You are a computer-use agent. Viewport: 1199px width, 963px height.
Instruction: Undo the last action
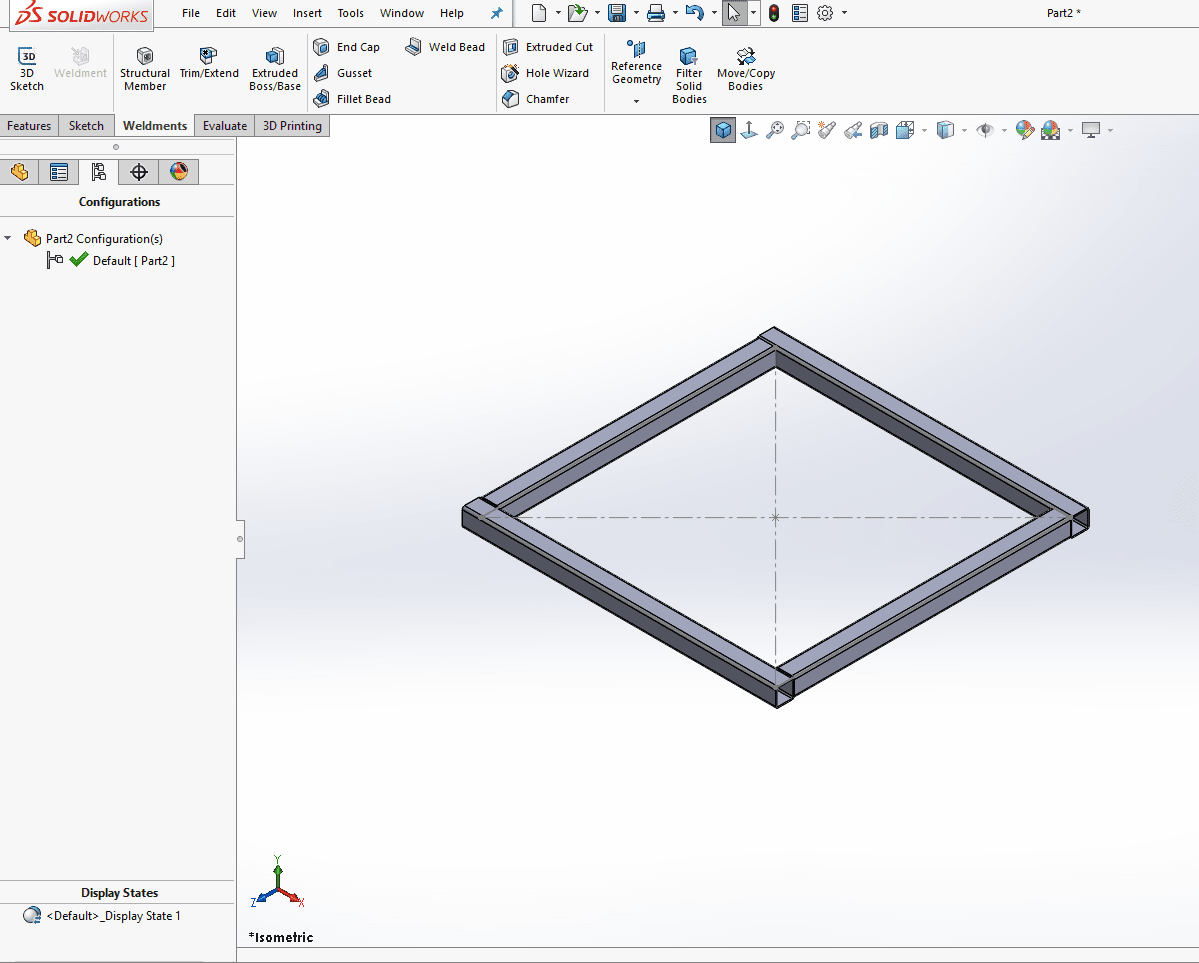[694, 13]
